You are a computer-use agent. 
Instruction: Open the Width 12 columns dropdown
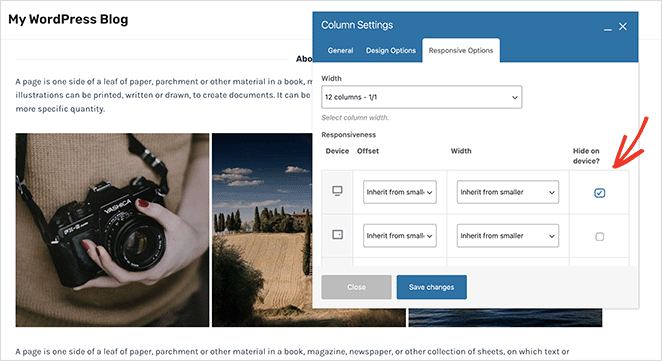point(421,97)
